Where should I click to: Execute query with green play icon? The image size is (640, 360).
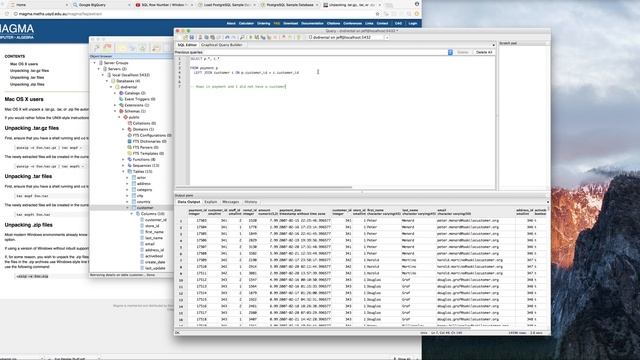(251, 37)
